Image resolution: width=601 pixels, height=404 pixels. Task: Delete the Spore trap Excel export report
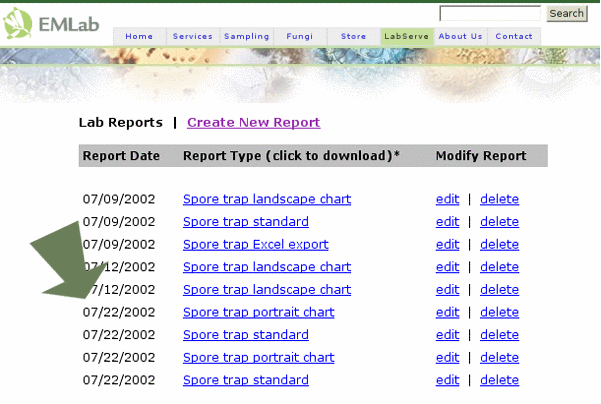point(499,245)
